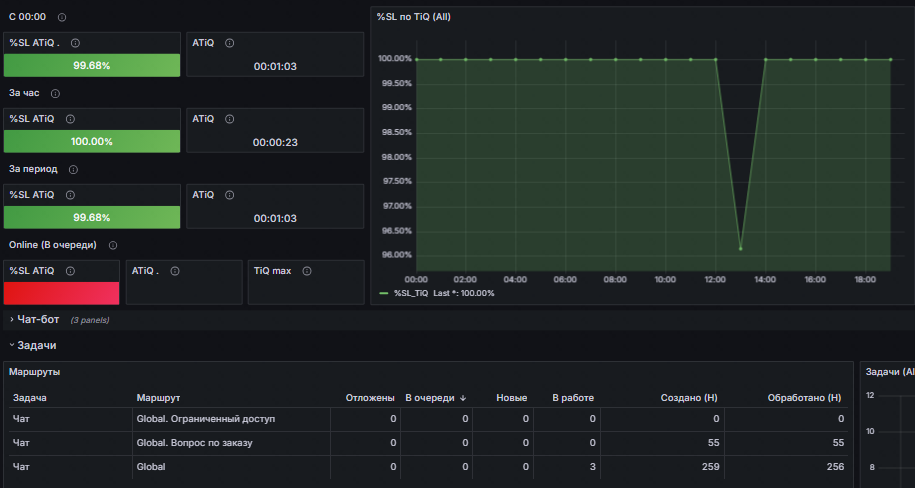The image size is (915, 488).
Task: Click info icon next to Online (В очереди)
Action: (113, 245)
